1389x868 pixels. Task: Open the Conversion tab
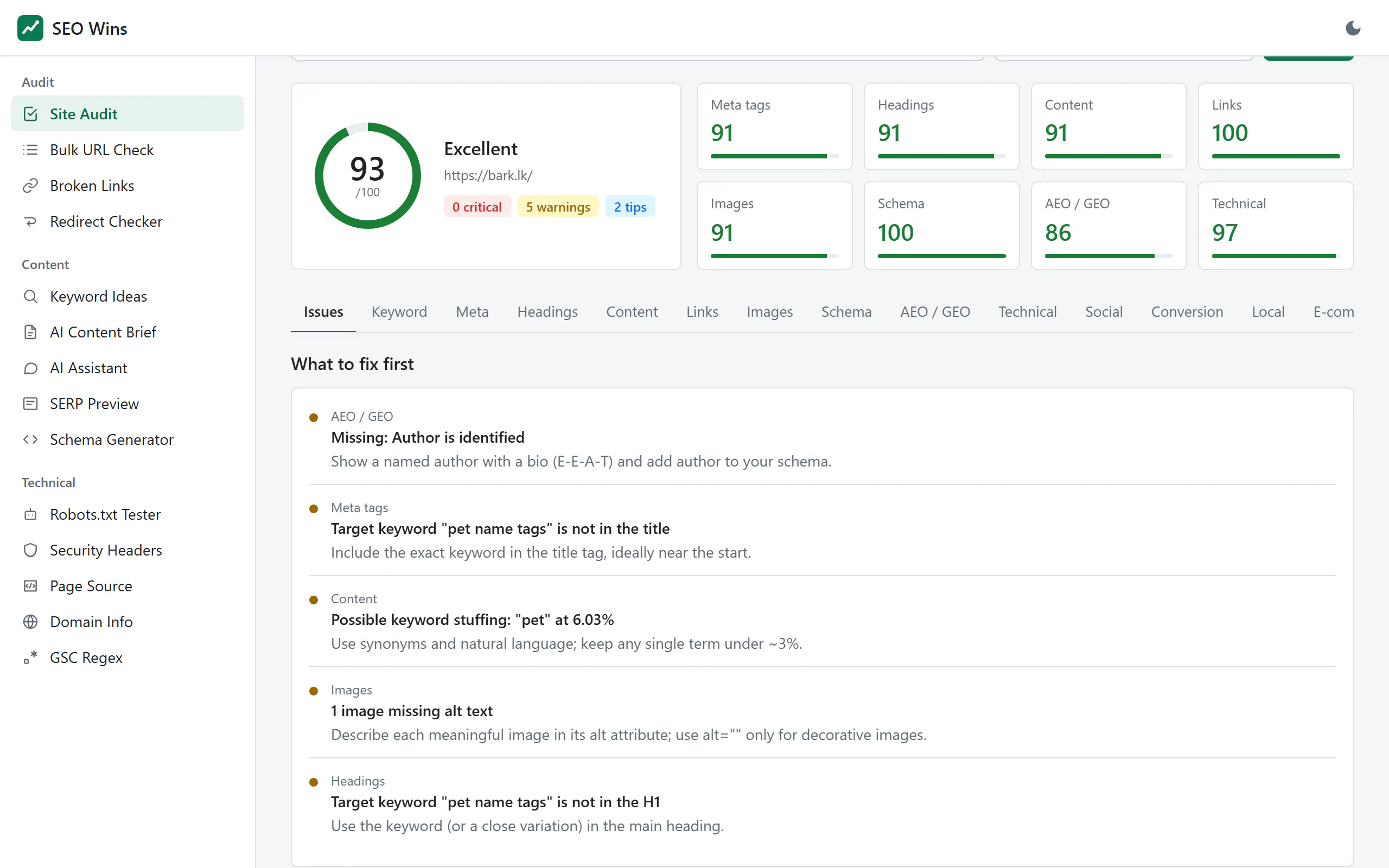coord(1187,312)
